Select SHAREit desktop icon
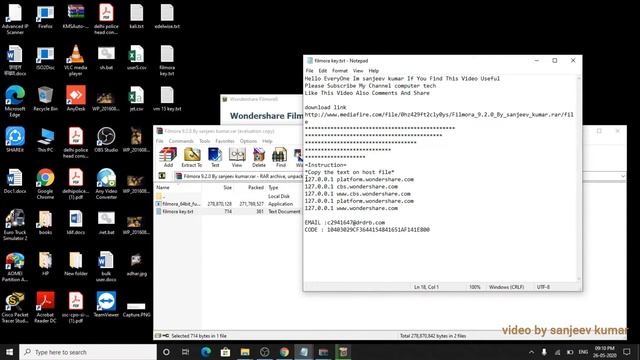Screen dimensions: 640x360 (x=15, y=140)
